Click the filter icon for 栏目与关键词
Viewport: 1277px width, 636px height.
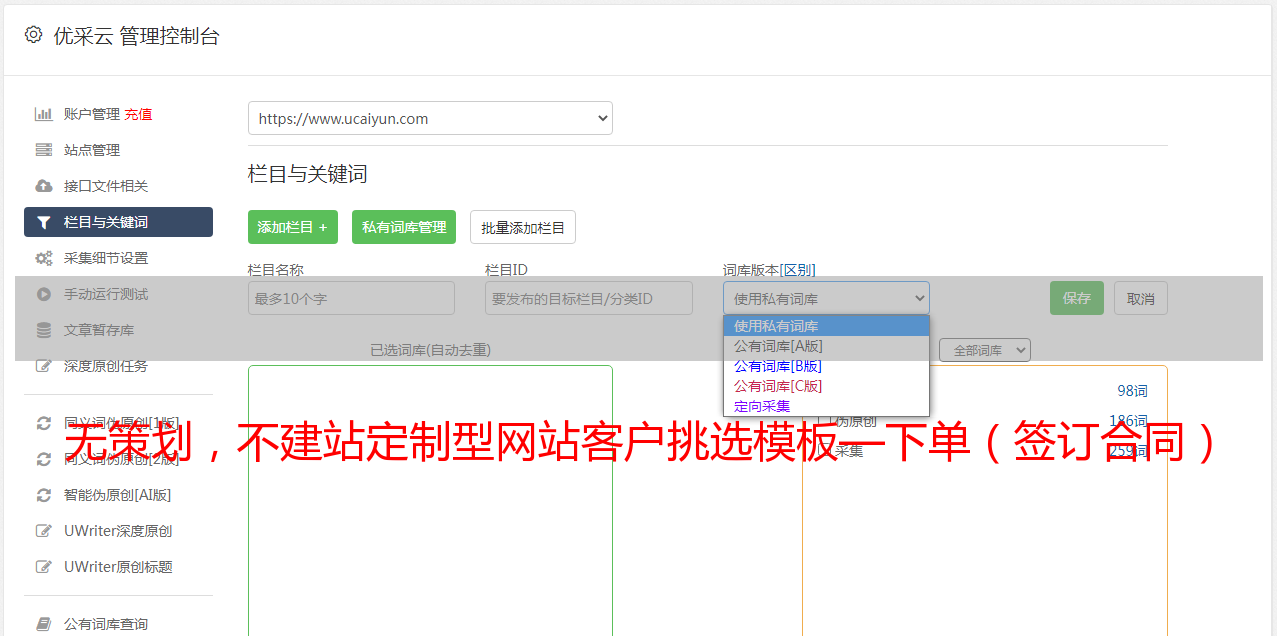(44, 222)
